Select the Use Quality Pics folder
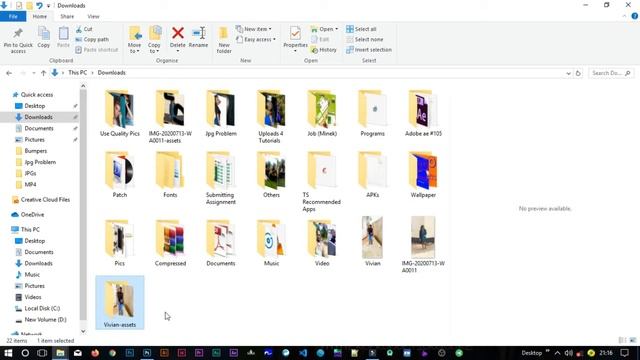640x360 pixels. (120, 113)
